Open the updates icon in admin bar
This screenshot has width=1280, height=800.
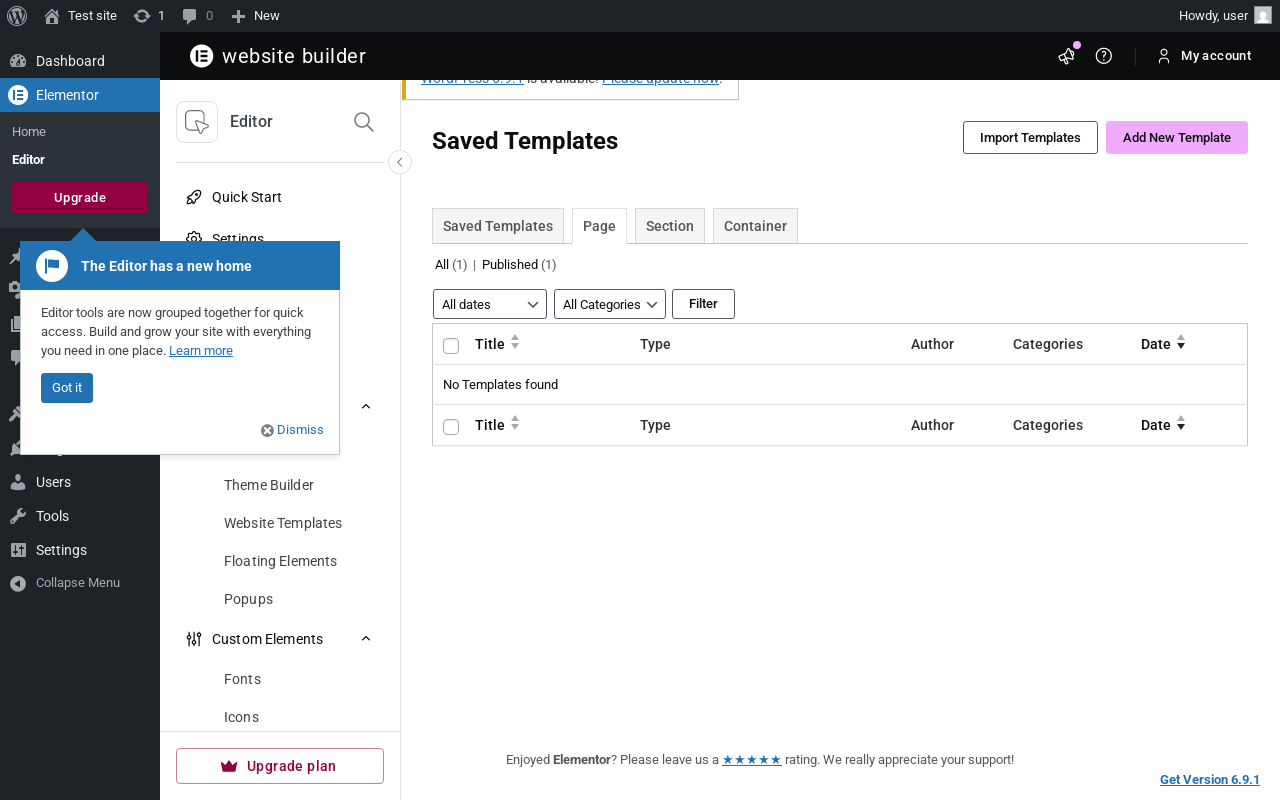[x=149, y=15]
